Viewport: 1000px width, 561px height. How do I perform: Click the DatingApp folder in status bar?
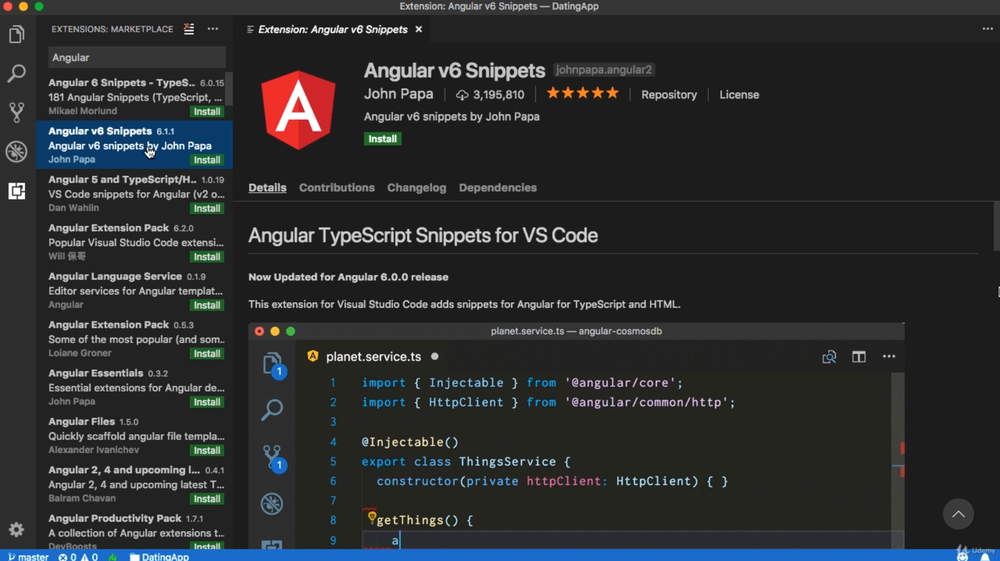[x=159, y=557]
